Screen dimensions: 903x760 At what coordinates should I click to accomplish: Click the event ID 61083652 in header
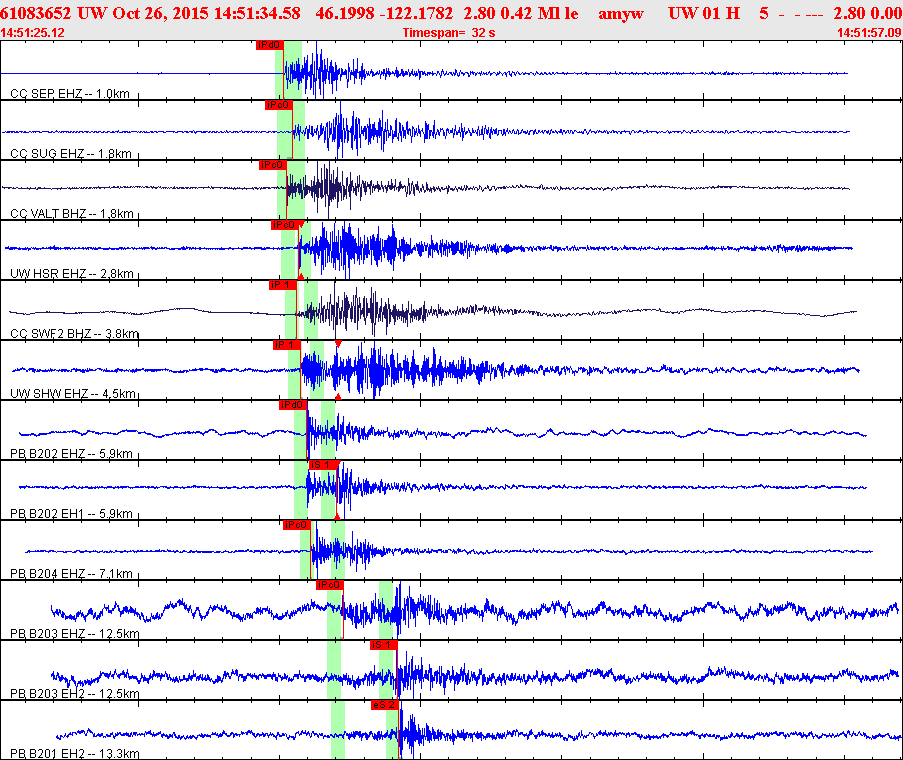pyautogui.click(x=36, y=13)
